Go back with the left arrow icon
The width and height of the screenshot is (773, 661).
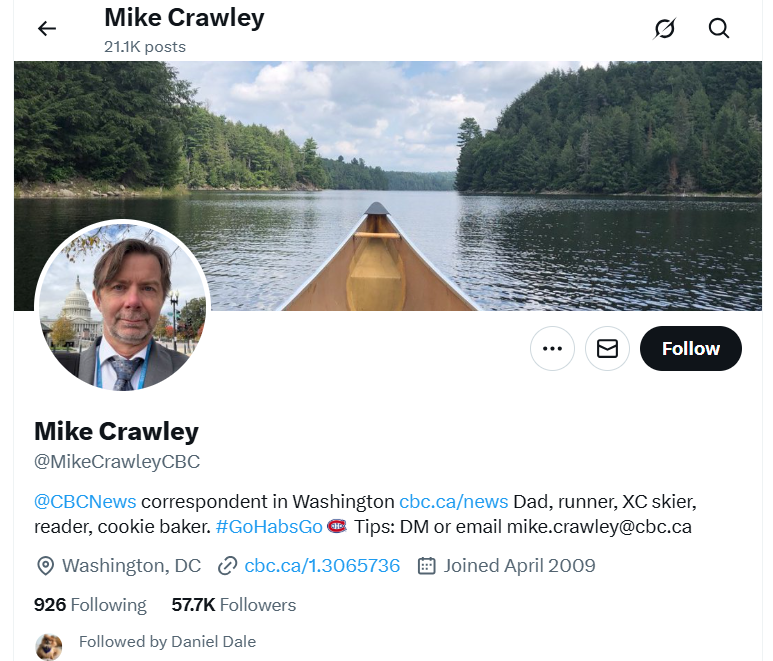click(47, 29)
